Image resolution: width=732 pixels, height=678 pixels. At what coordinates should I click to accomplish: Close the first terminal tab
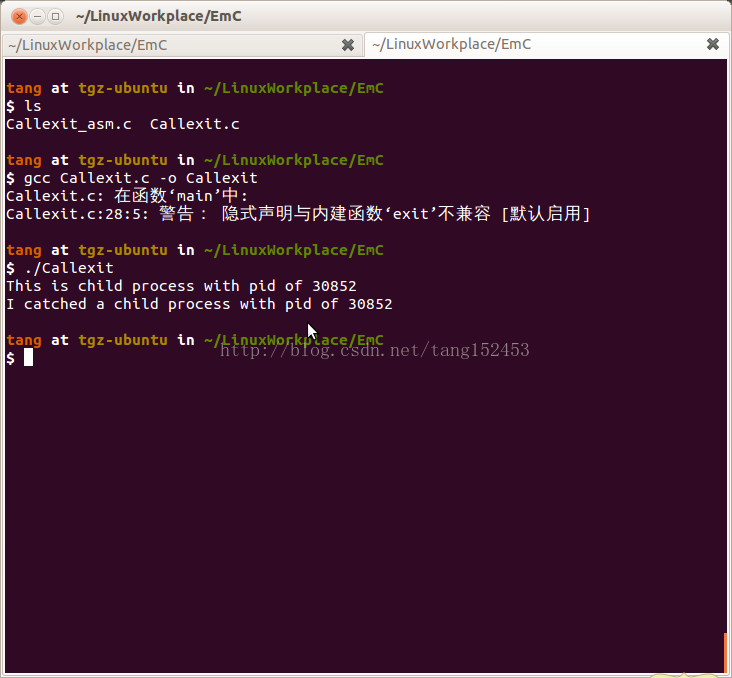(348, 45)
